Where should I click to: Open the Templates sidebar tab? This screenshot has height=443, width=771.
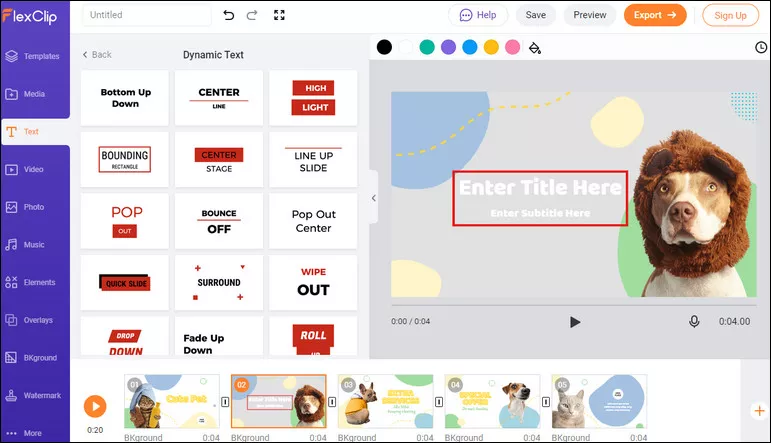(x=35, y=56)
